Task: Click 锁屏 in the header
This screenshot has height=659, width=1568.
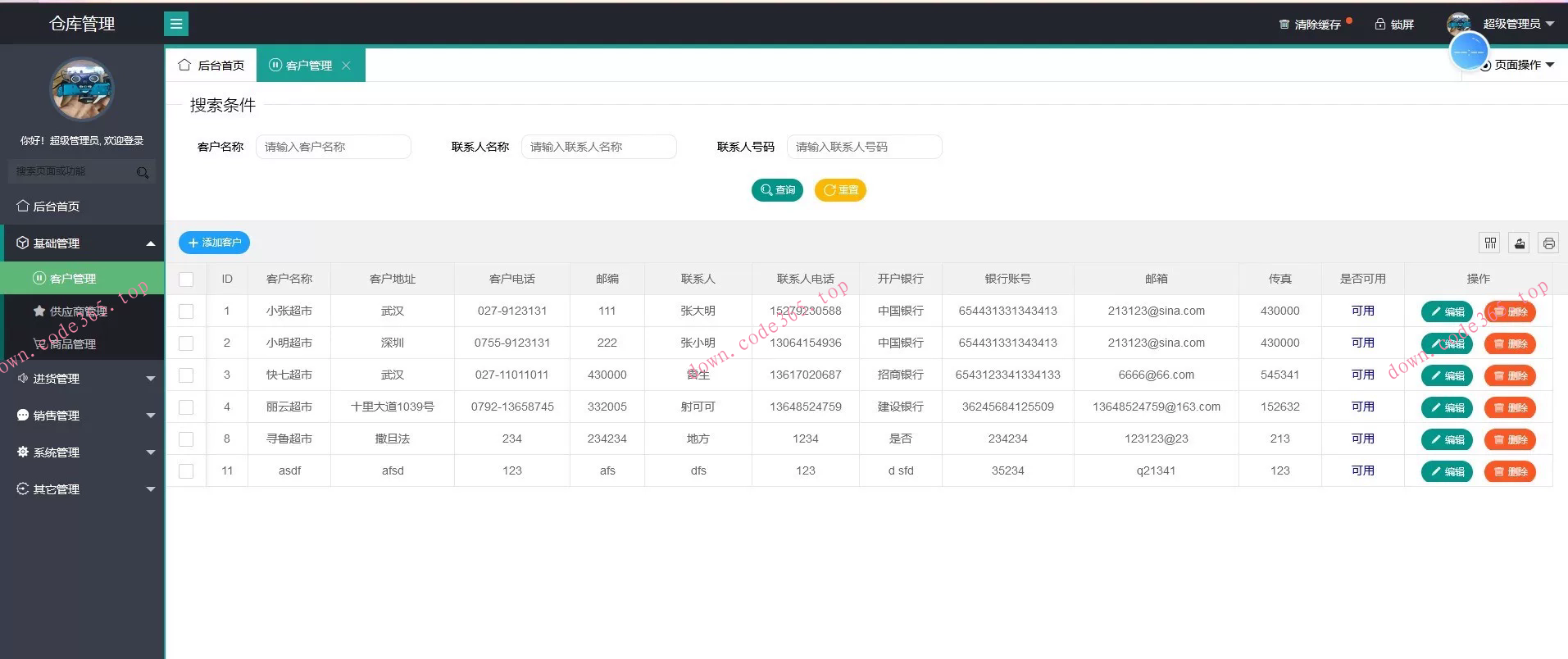Action: (1402, 25)
